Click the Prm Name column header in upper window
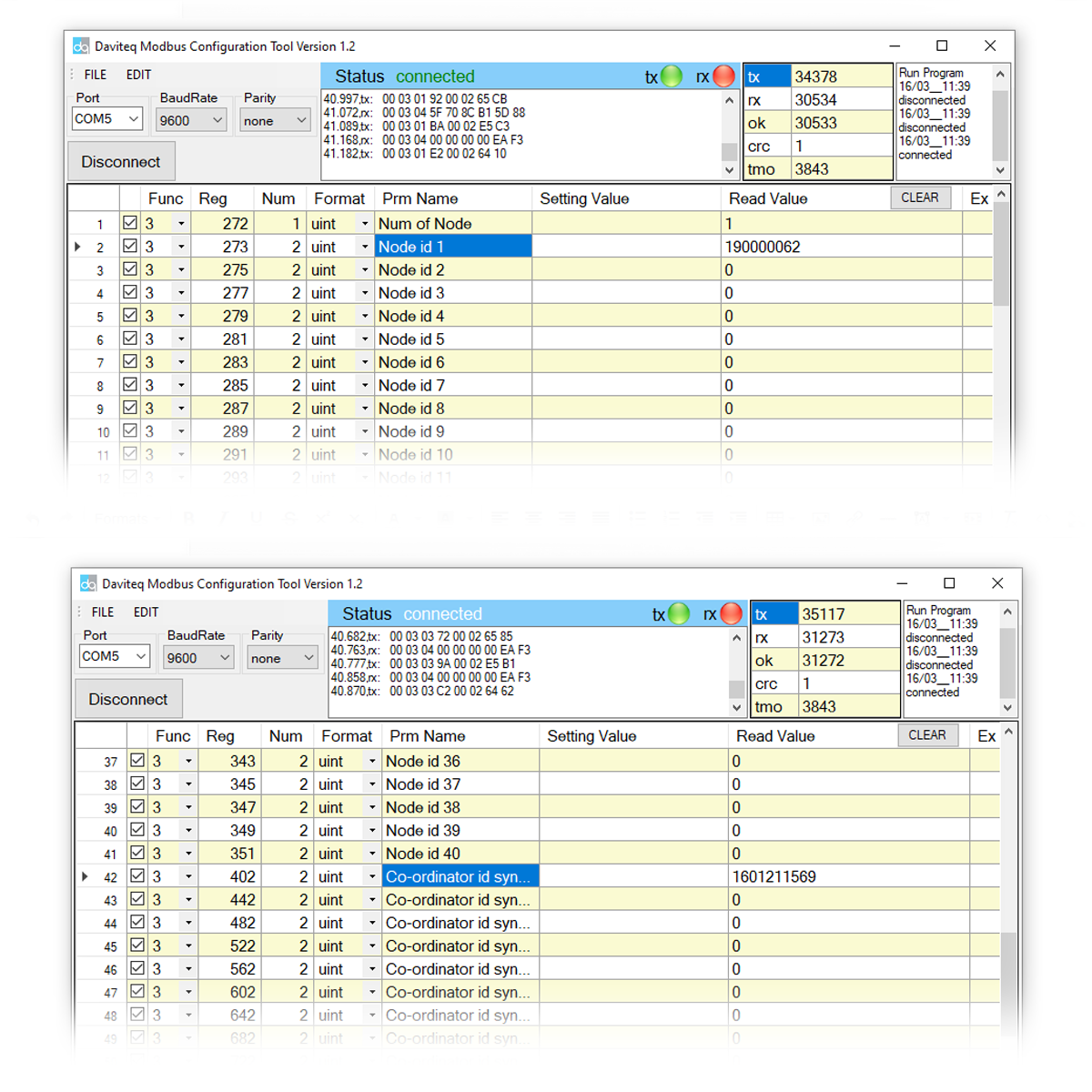Screen dimensions: 1092x1092 [453, 198]
